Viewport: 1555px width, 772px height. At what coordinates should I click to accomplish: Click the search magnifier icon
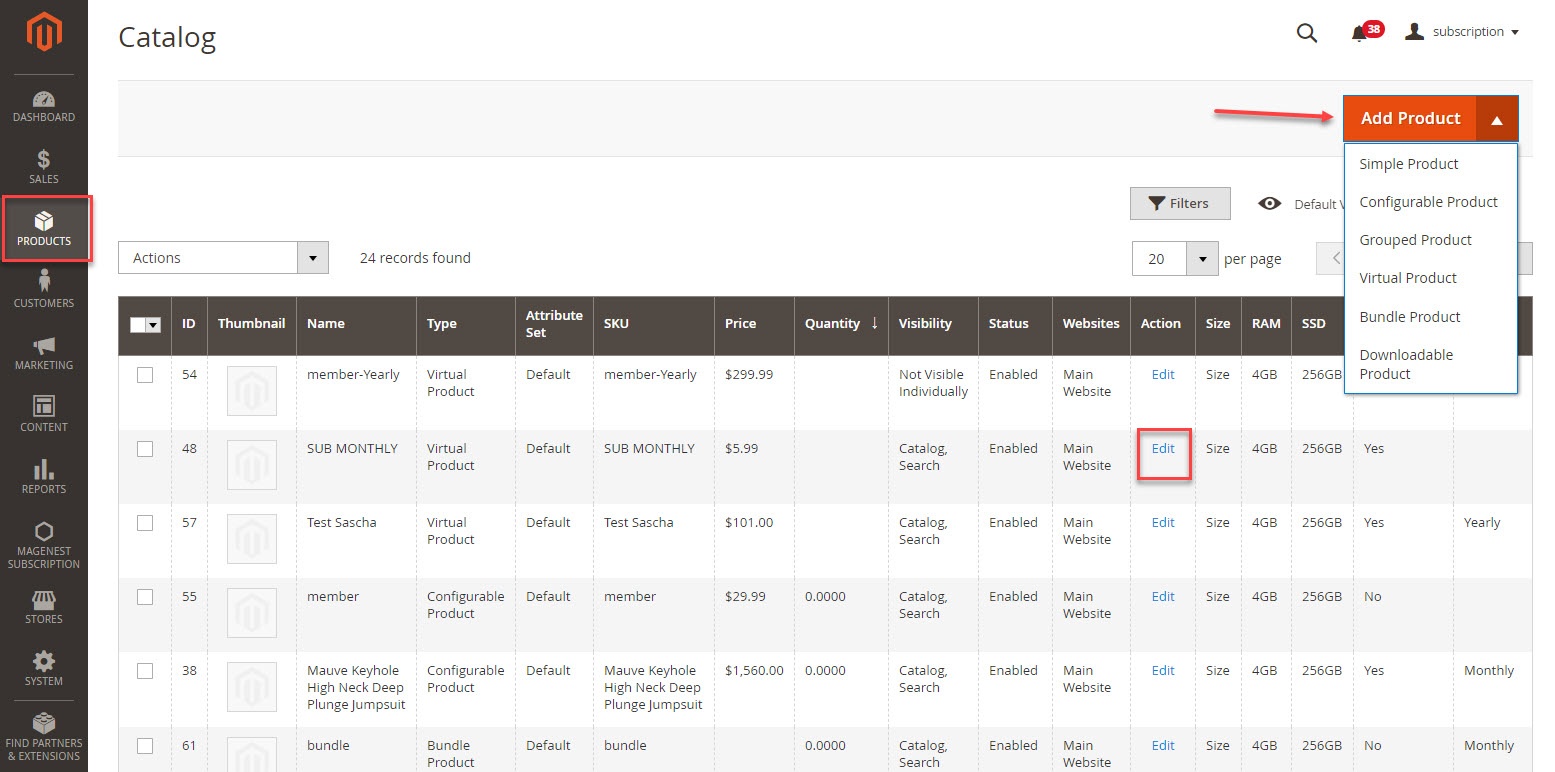pos(1306,33)
